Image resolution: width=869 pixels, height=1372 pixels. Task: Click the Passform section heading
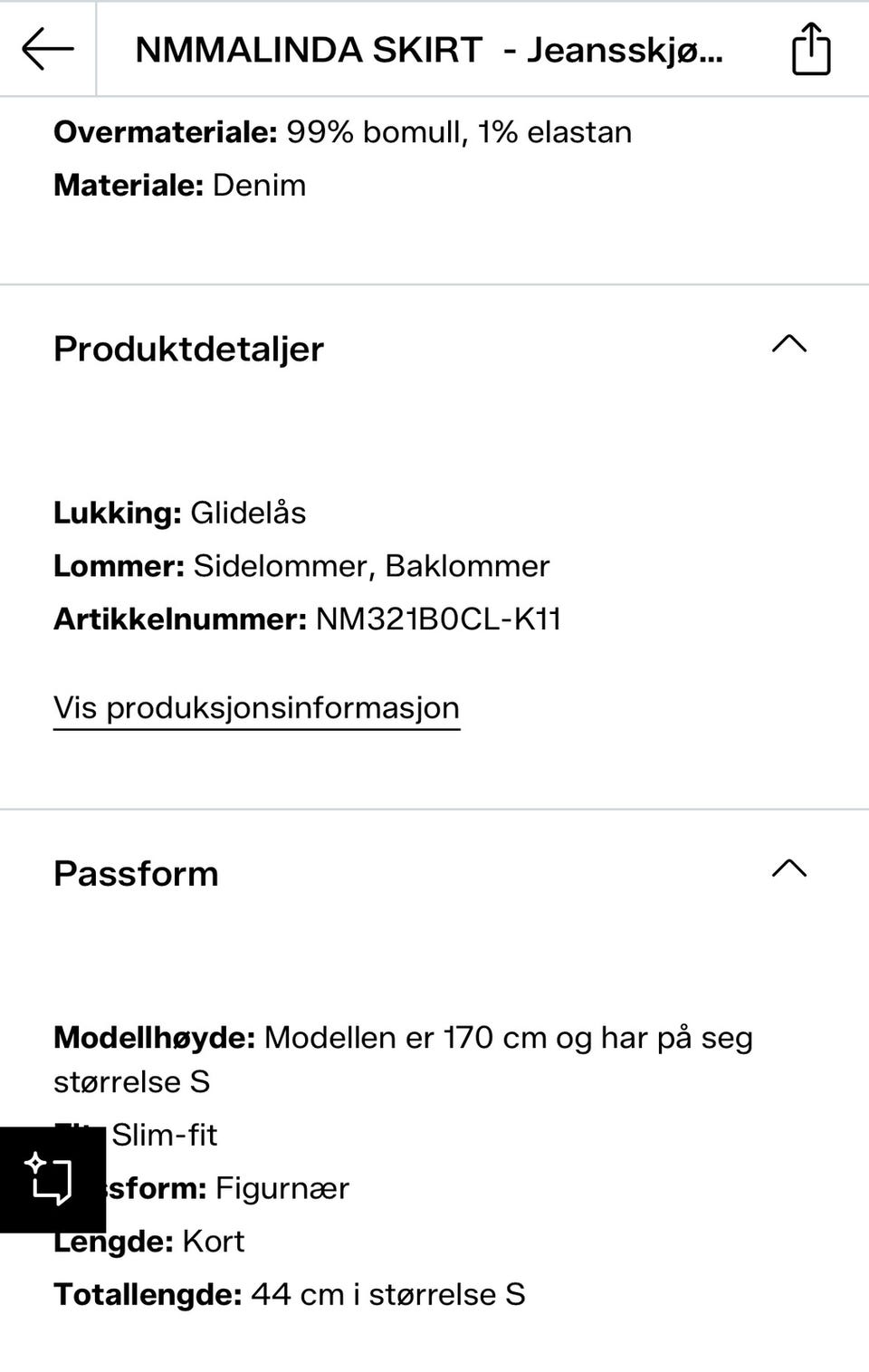tap(136, 873)
